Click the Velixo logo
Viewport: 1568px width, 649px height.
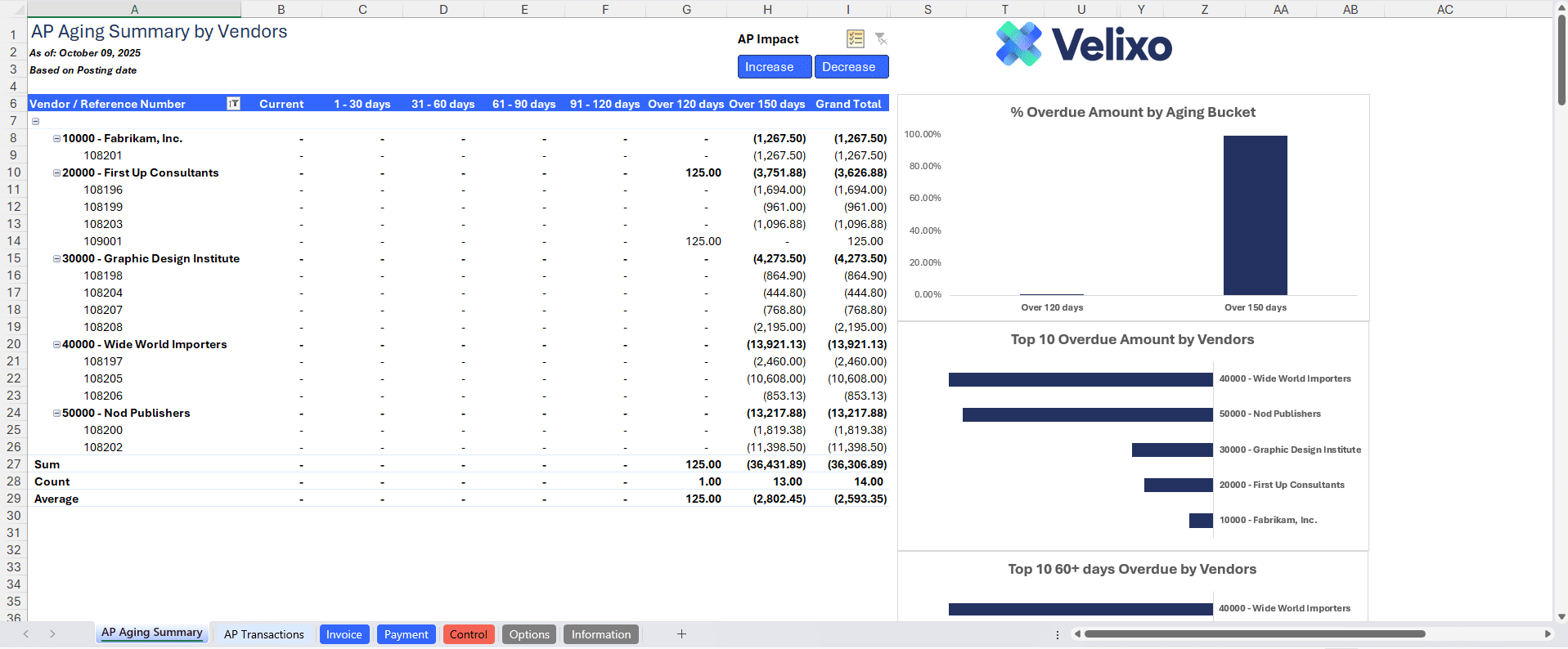(1084, 44)
